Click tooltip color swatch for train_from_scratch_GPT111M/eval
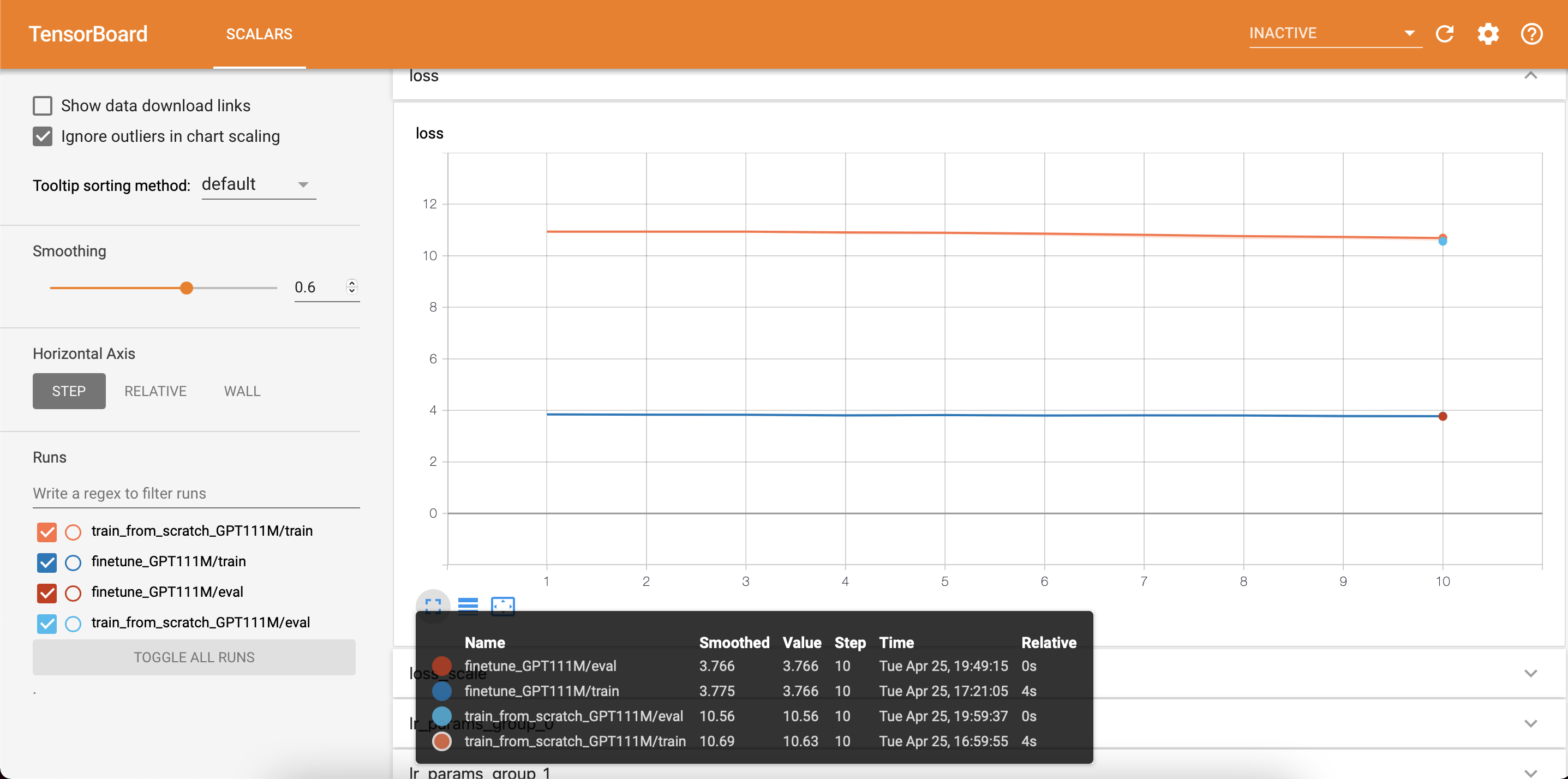The height and width of the screenshot is (779, 1568). pyautogui.click(x=442, y=716)
